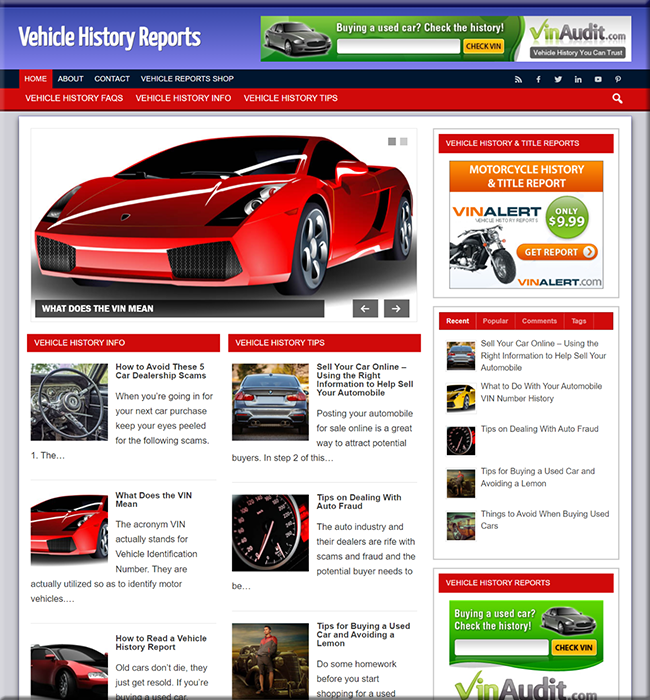Open What Does the VIN Mean article title

tap(154, 500)
